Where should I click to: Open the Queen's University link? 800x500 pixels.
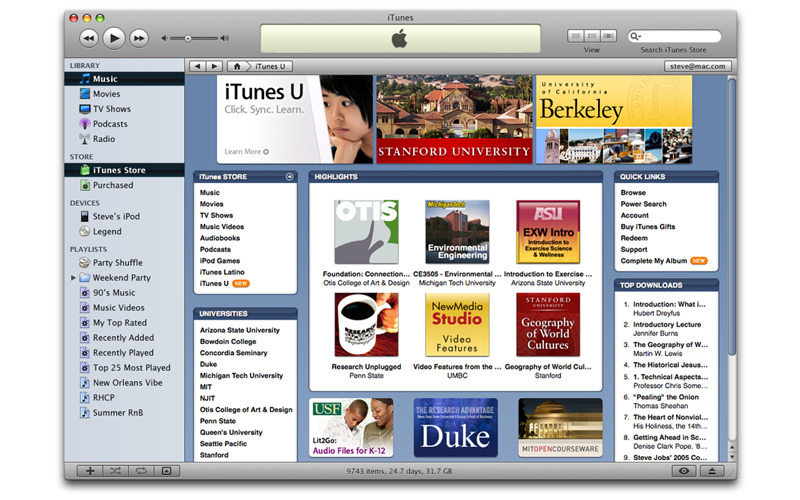[x=231, y=432]
